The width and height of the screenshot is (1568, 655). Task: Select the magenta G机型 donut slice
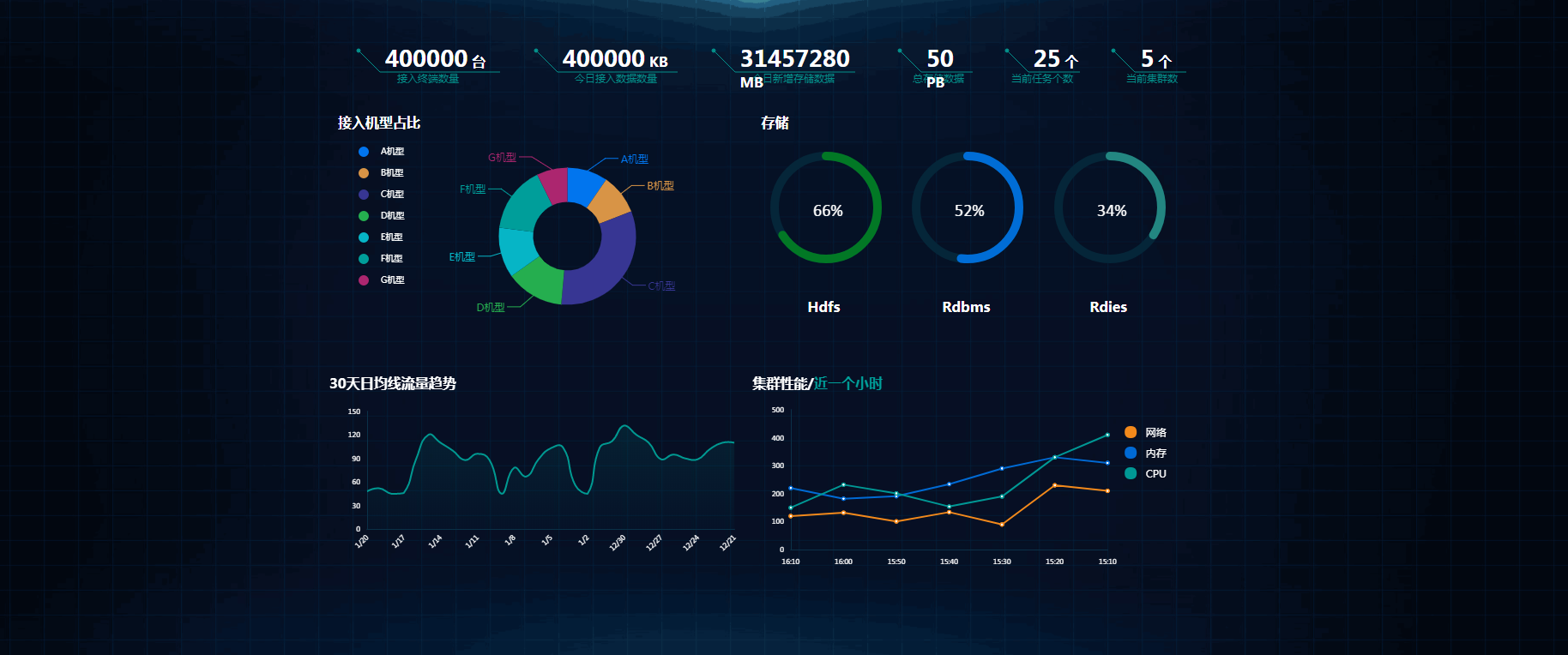[x=554, y=184]
